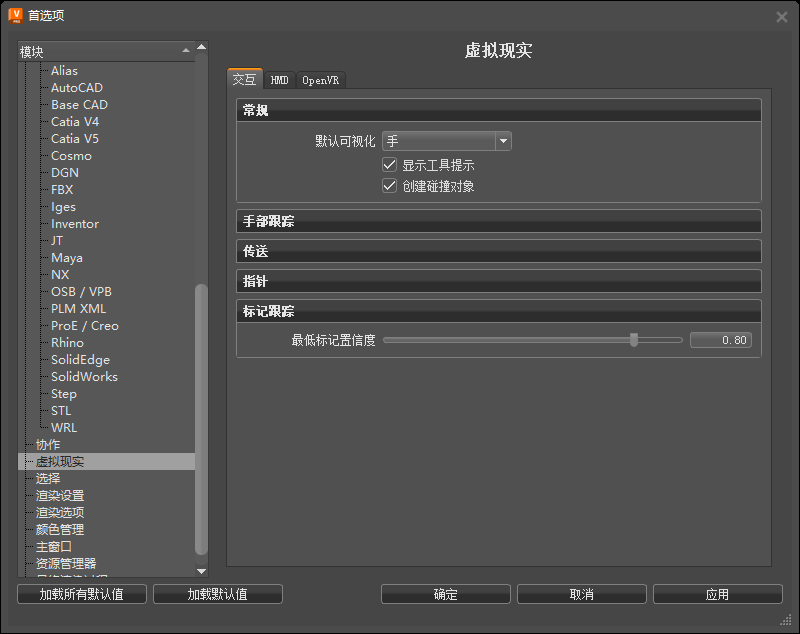Select DGN in the module tree
Image resolution: width=800 pixels, height=634 pixels.
(65, 172)
